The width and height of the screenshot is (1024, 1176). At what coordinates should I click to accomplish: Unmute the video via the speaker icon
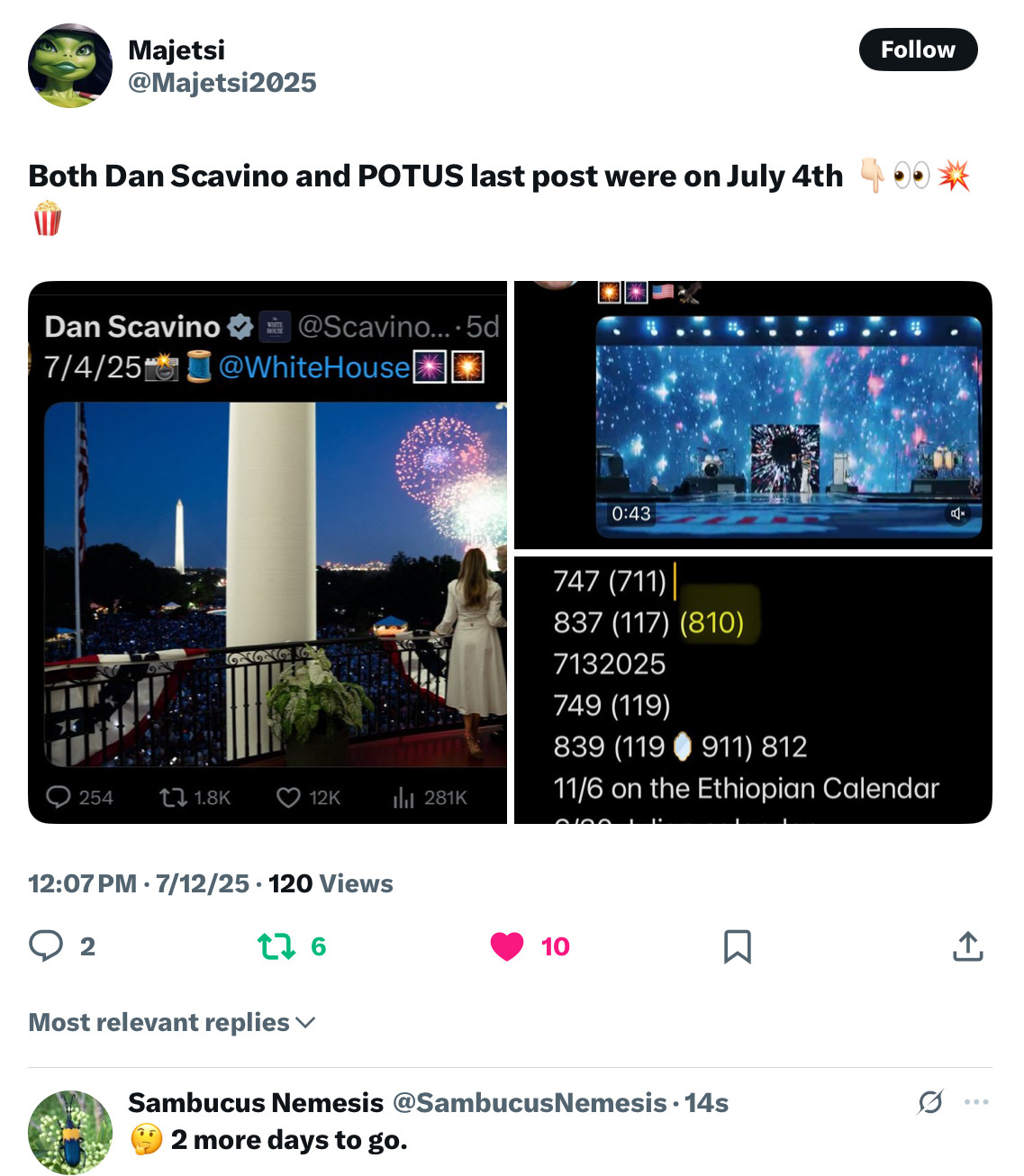point(957,513)
